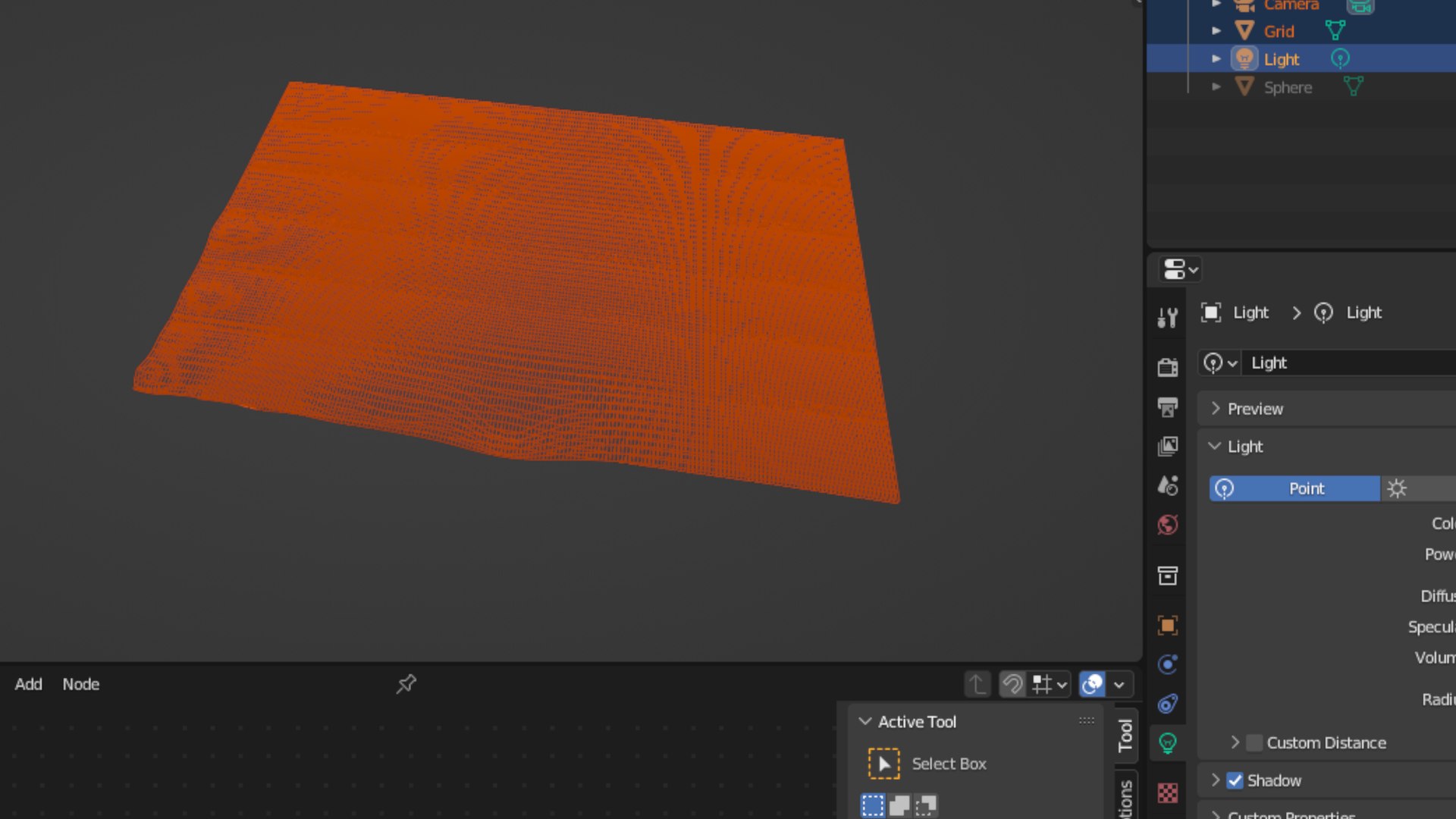Select the Sun light type
This screenshot has width=1456, height=819.
pos(1418,488)
